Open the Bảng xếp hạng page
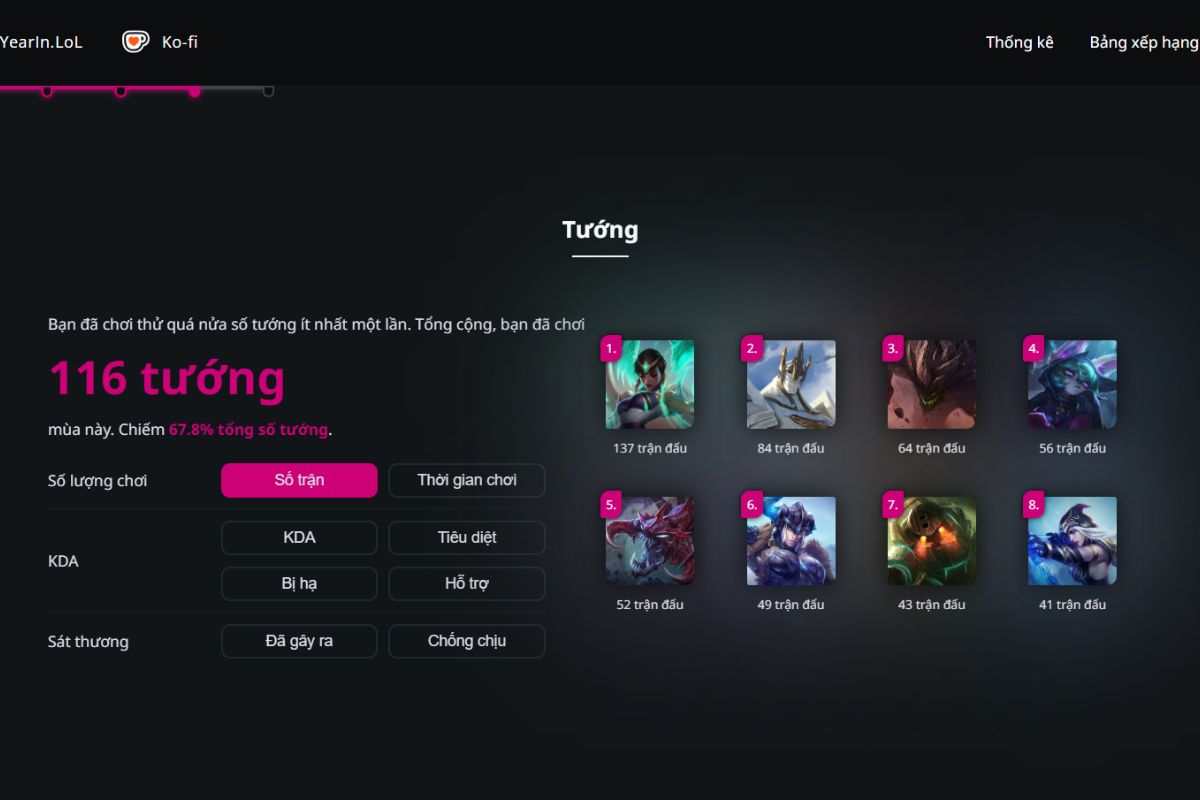1200x800 pixels. pos(1144,42)
